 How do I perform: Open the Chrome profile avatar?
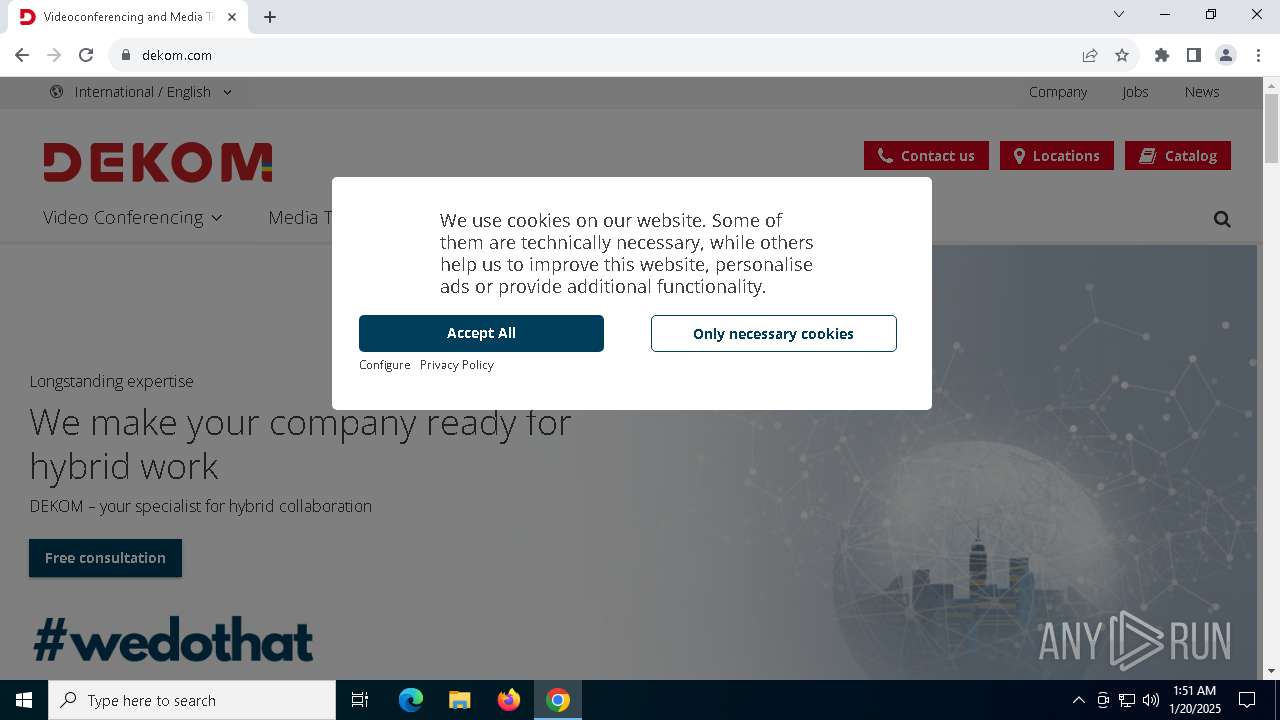click(1226, 55)
